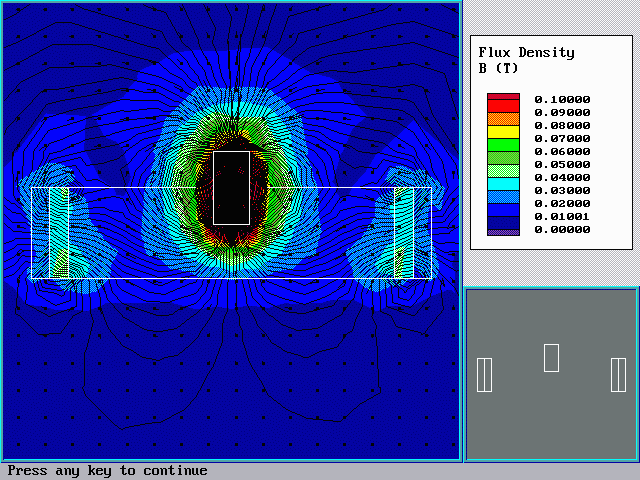The height and width of the screenshot is (480, 640).
Task: Click 'Press any key to continue' prompt
Action: pos(107,471)
